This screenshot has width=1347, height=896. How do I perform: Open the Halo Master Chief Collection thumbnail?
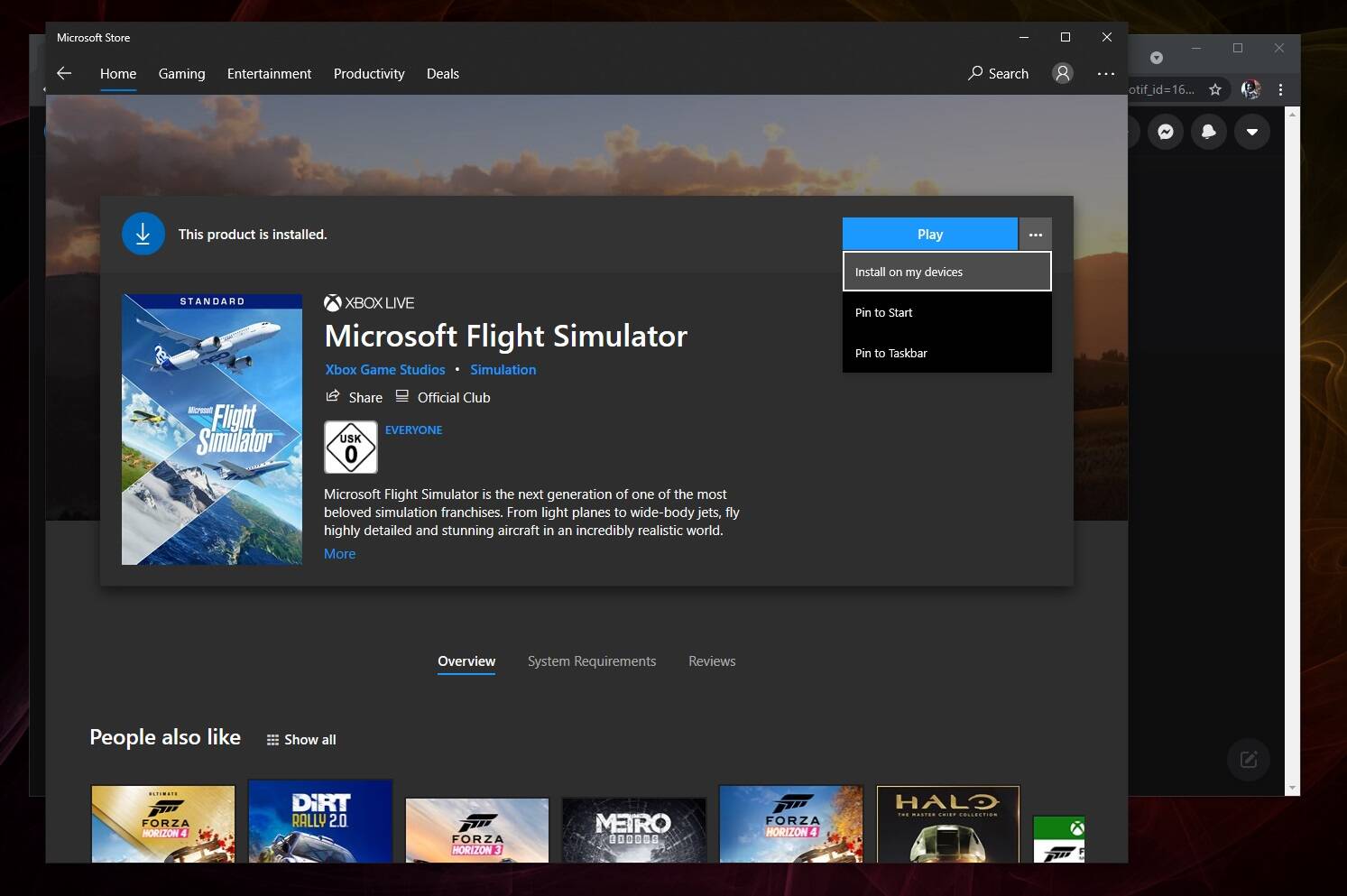click(x=947, y=824)
